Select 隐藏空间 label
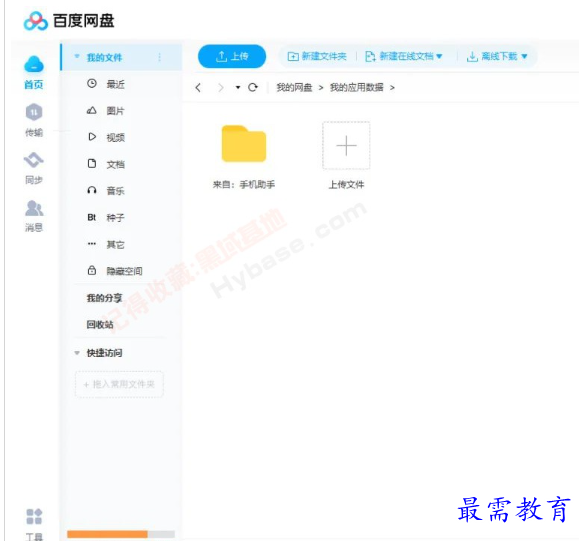The width and height of the screenshot is (579, 541). (124, 271)
